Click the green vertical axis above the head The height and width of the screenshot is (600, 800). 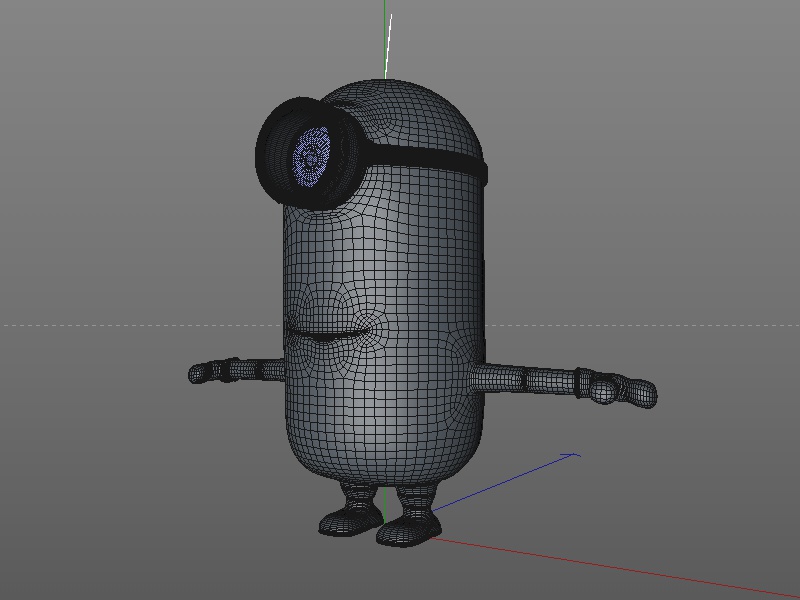[x=385, y=39]
